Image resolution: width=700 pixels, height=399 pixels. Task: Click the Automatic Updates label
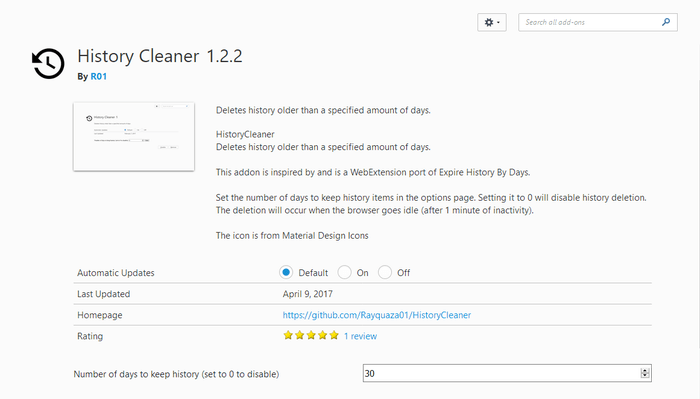[x=116, y=273]
